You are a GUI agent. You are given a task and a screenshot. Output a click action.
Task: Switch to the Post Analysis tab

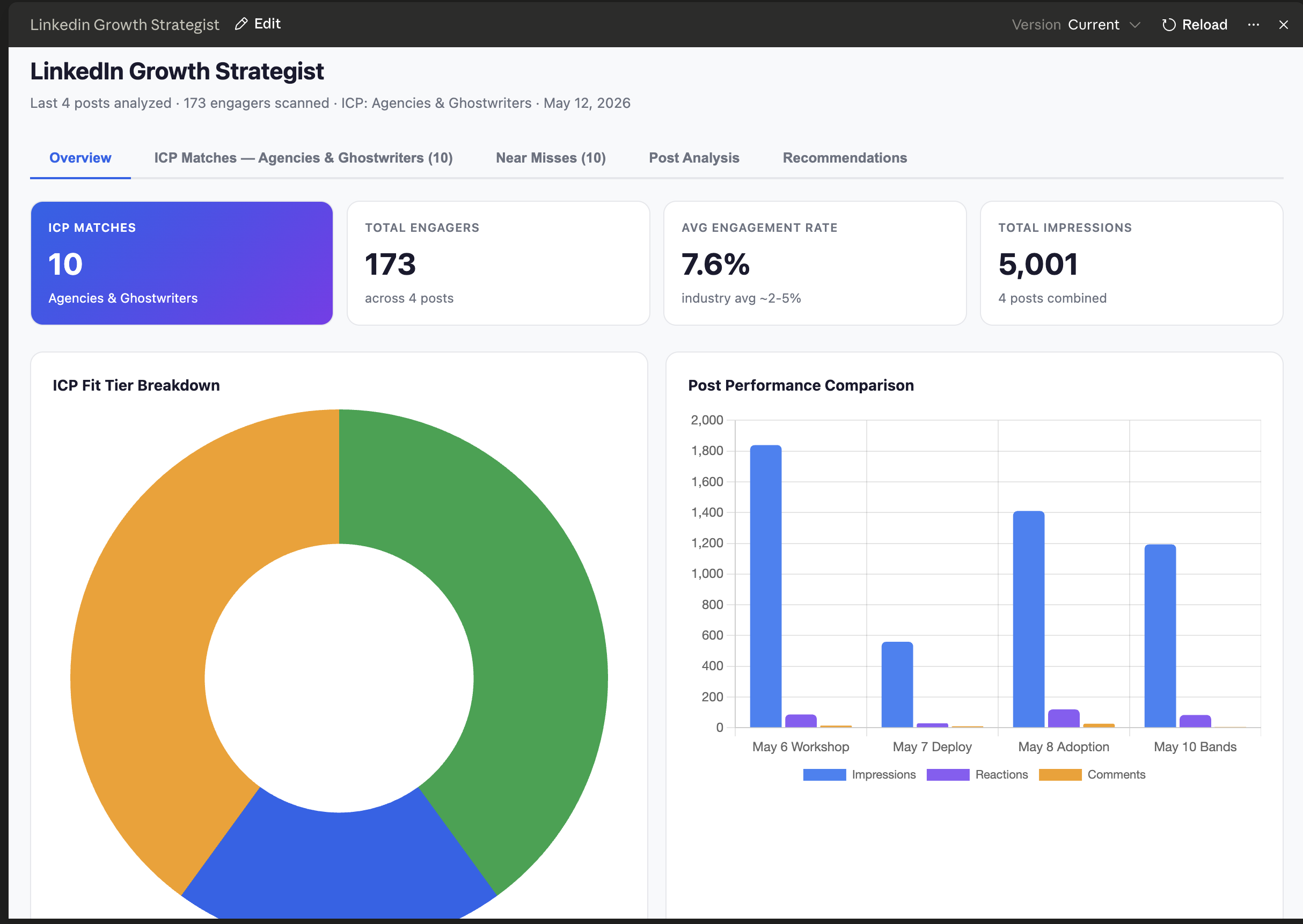pyautogui.click(x=694, y=158)
